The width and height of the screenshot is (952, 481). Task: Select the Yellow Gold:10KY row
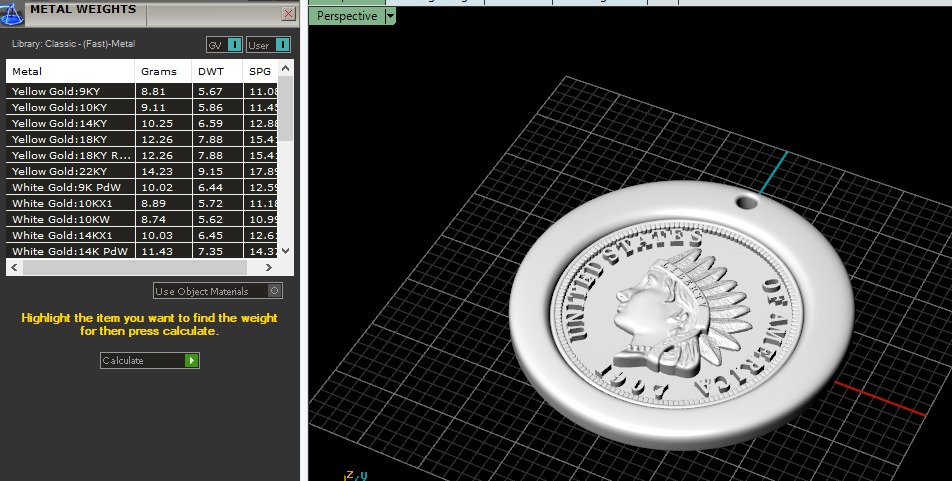click(x=142, y=107)
